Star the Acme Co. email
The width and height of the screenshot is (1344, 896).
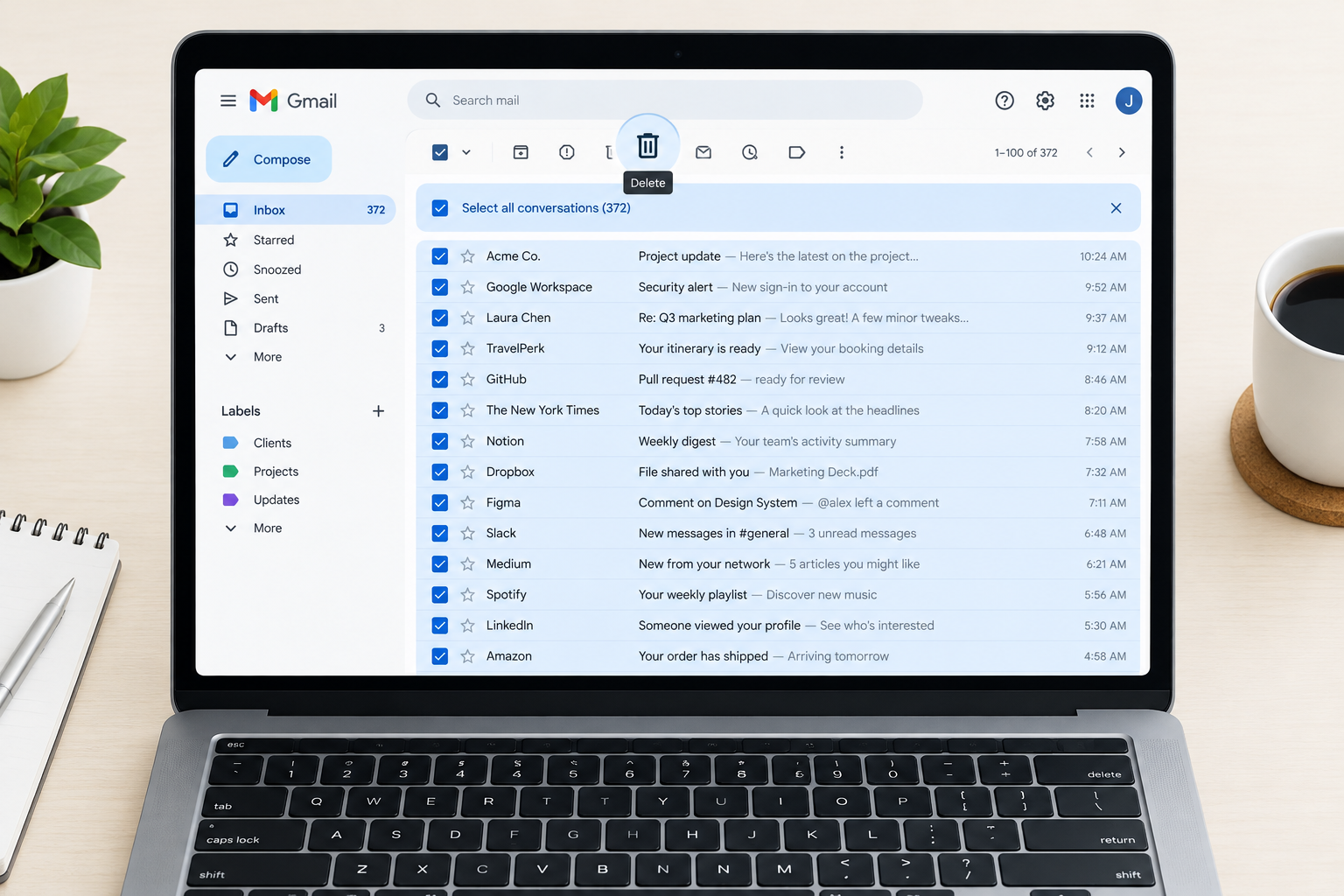468,256
